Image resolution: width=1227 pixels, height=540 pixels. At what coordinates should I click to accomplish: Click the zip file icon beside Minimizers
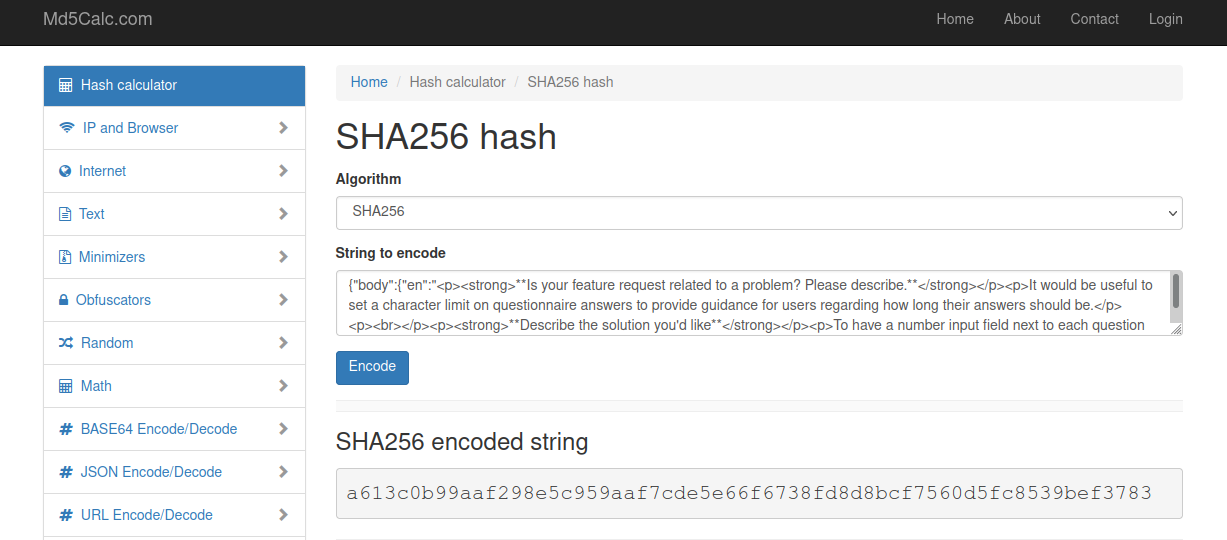pos(65,257)
